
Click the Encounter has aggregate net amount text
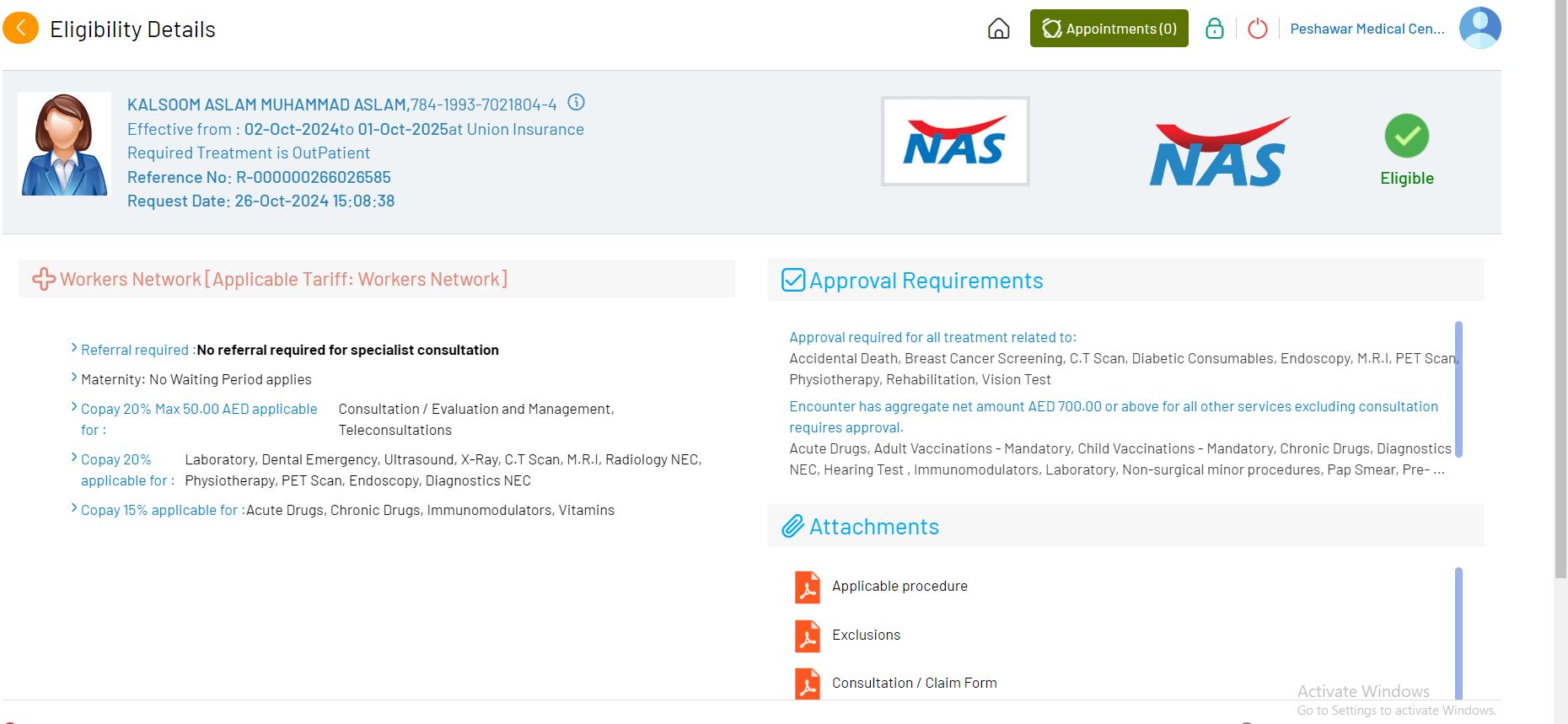(x=1114, y=416)
